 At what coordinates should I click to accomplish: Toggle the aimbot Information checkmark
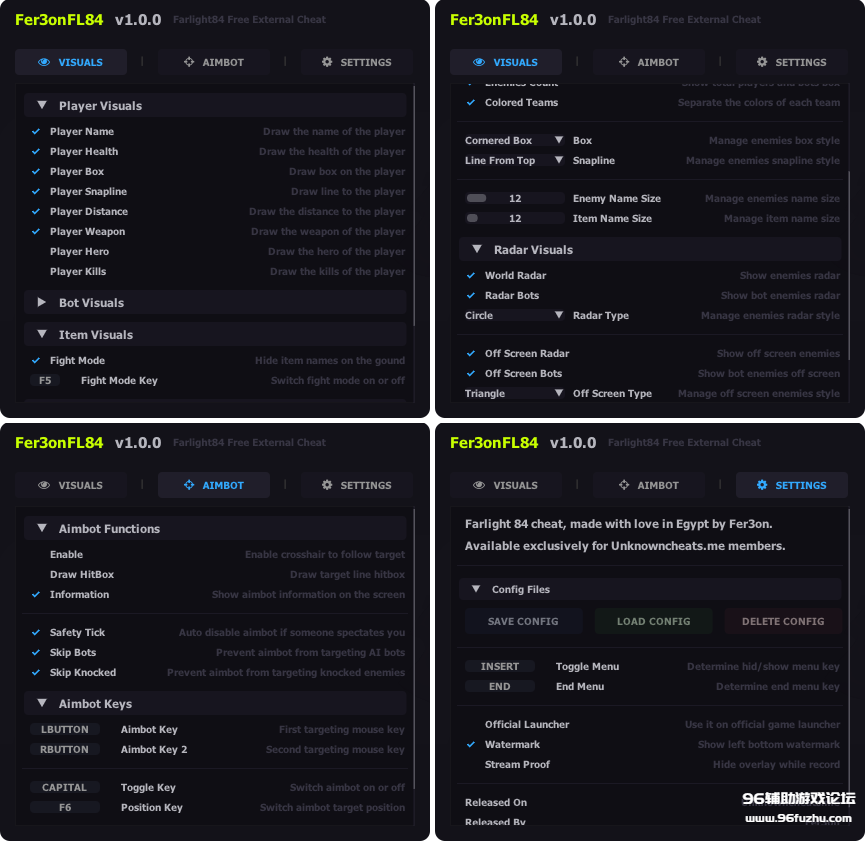(36, 594)
